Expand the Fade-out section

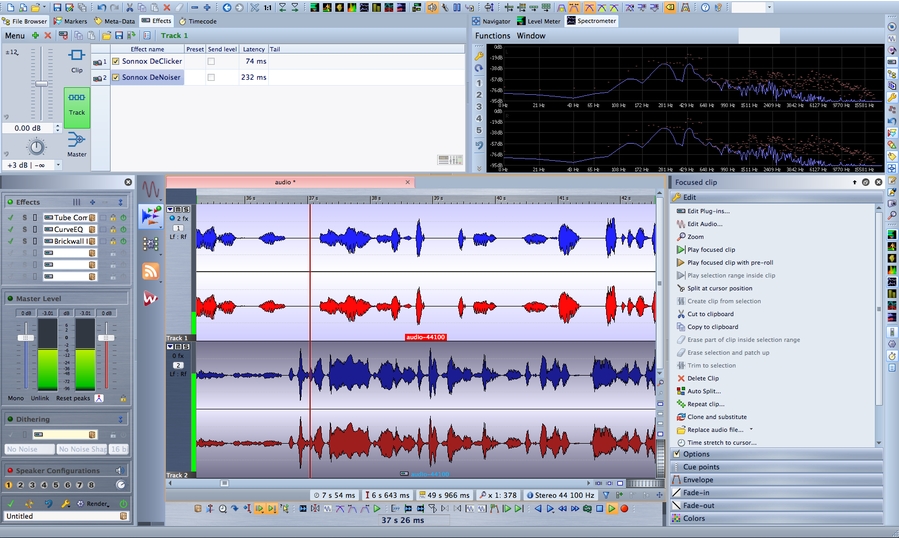pyautogui.click(x=776, y=505)
